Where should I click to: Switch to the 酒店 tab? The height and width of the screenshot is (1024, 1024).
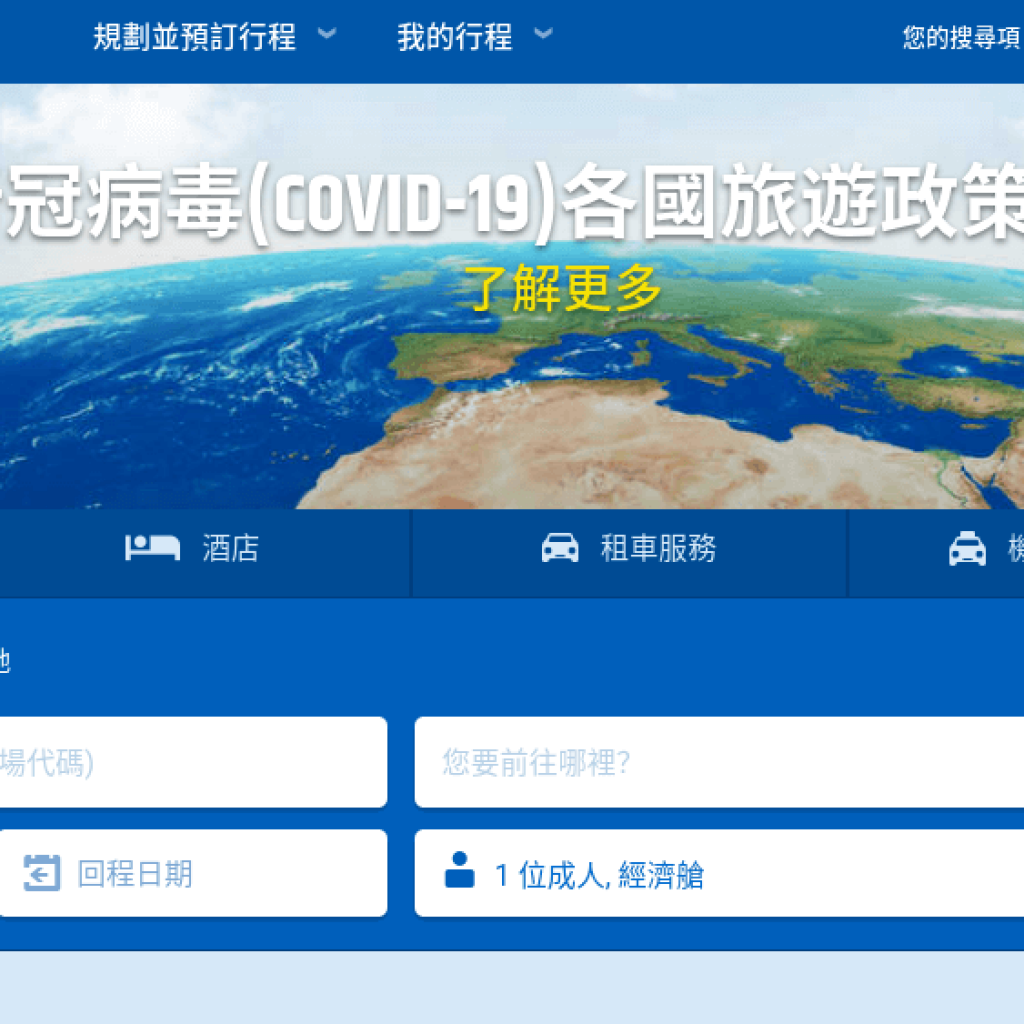(x=231, y=549)
